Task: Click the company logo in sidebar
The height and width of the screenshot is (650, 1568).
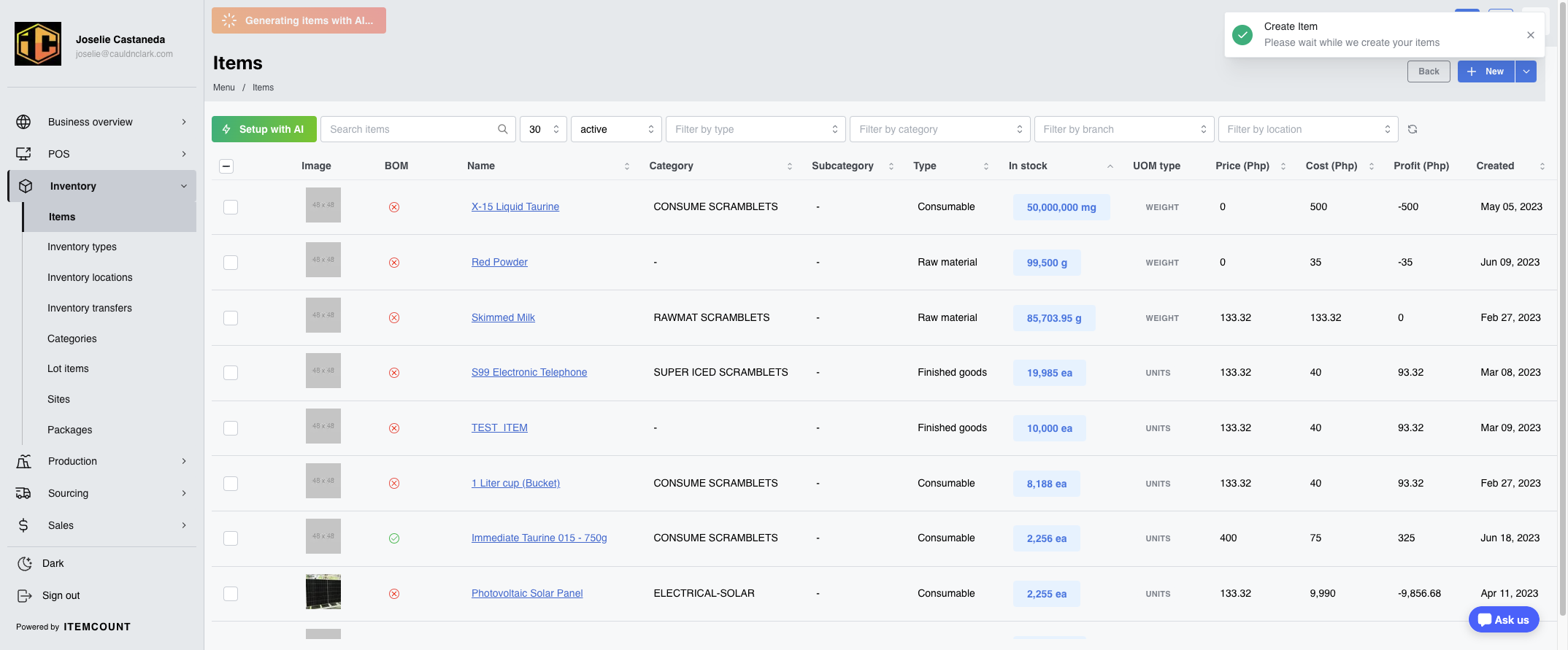Action: coord(38,44)
